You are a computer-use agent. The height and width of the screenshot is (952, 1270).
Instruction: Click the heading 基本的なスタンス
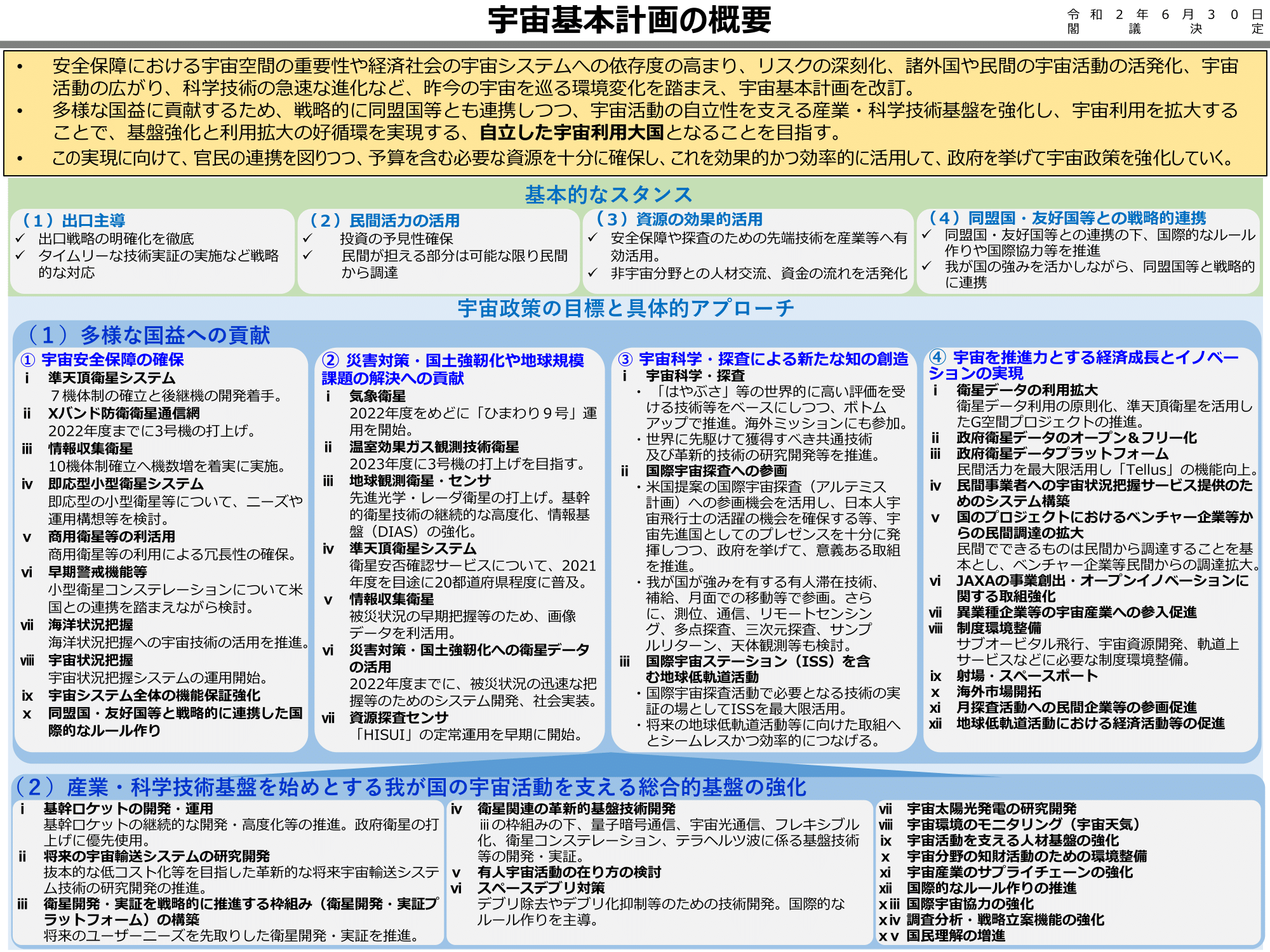608,194
